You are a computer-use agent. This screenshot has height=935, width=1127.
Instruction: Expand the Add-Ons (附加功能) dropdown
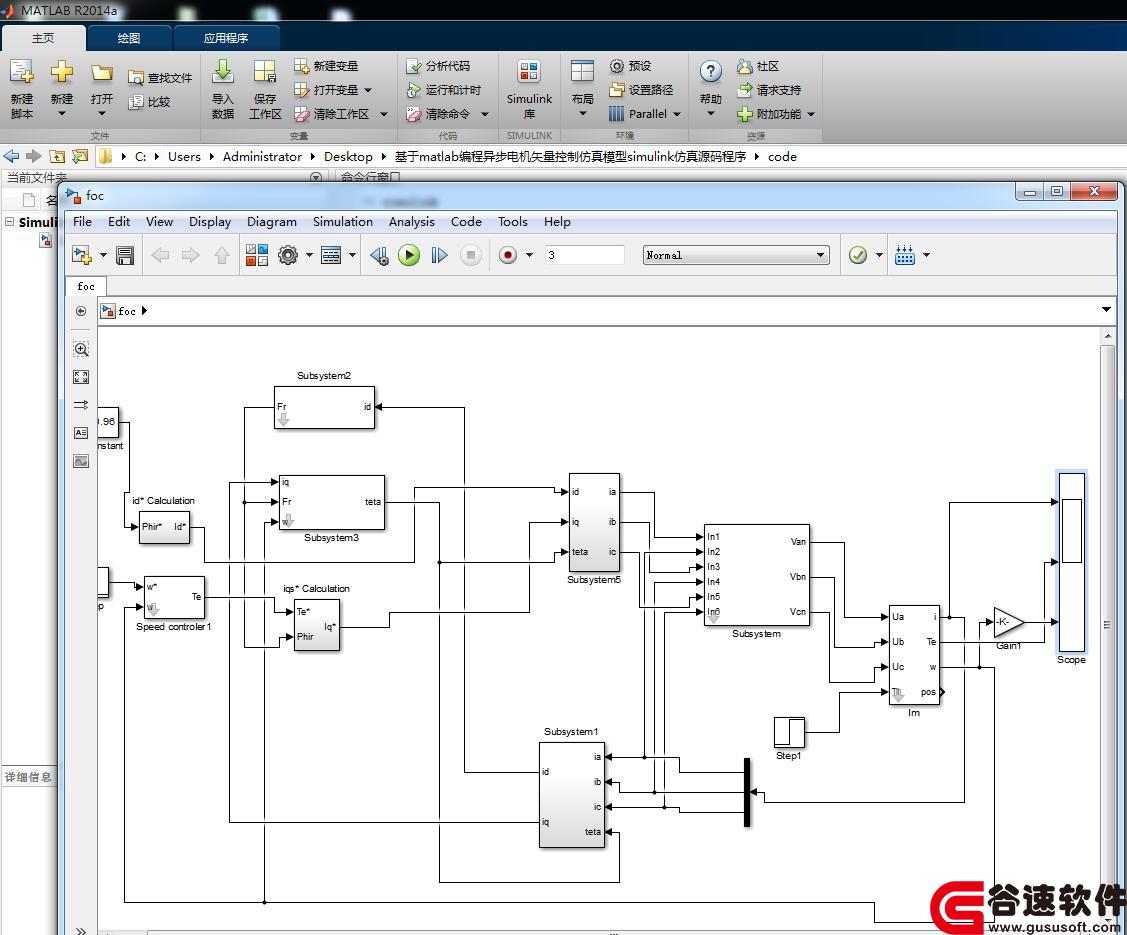(811, 114)
